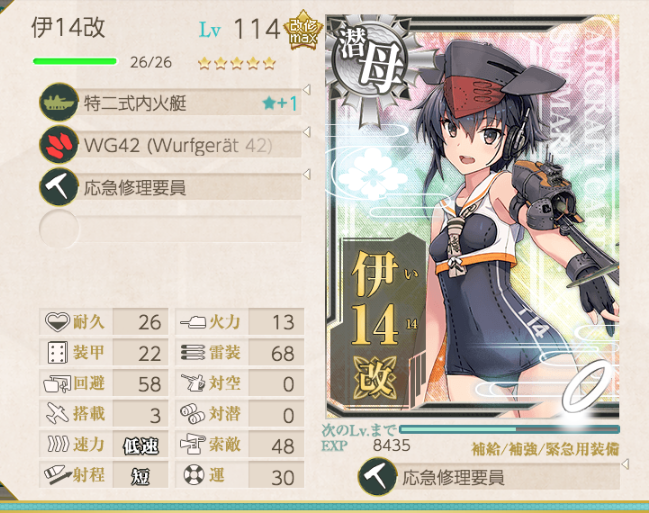Click the red rocket icon for WG42
Viewport: 649px width, 513px height.
59,145
